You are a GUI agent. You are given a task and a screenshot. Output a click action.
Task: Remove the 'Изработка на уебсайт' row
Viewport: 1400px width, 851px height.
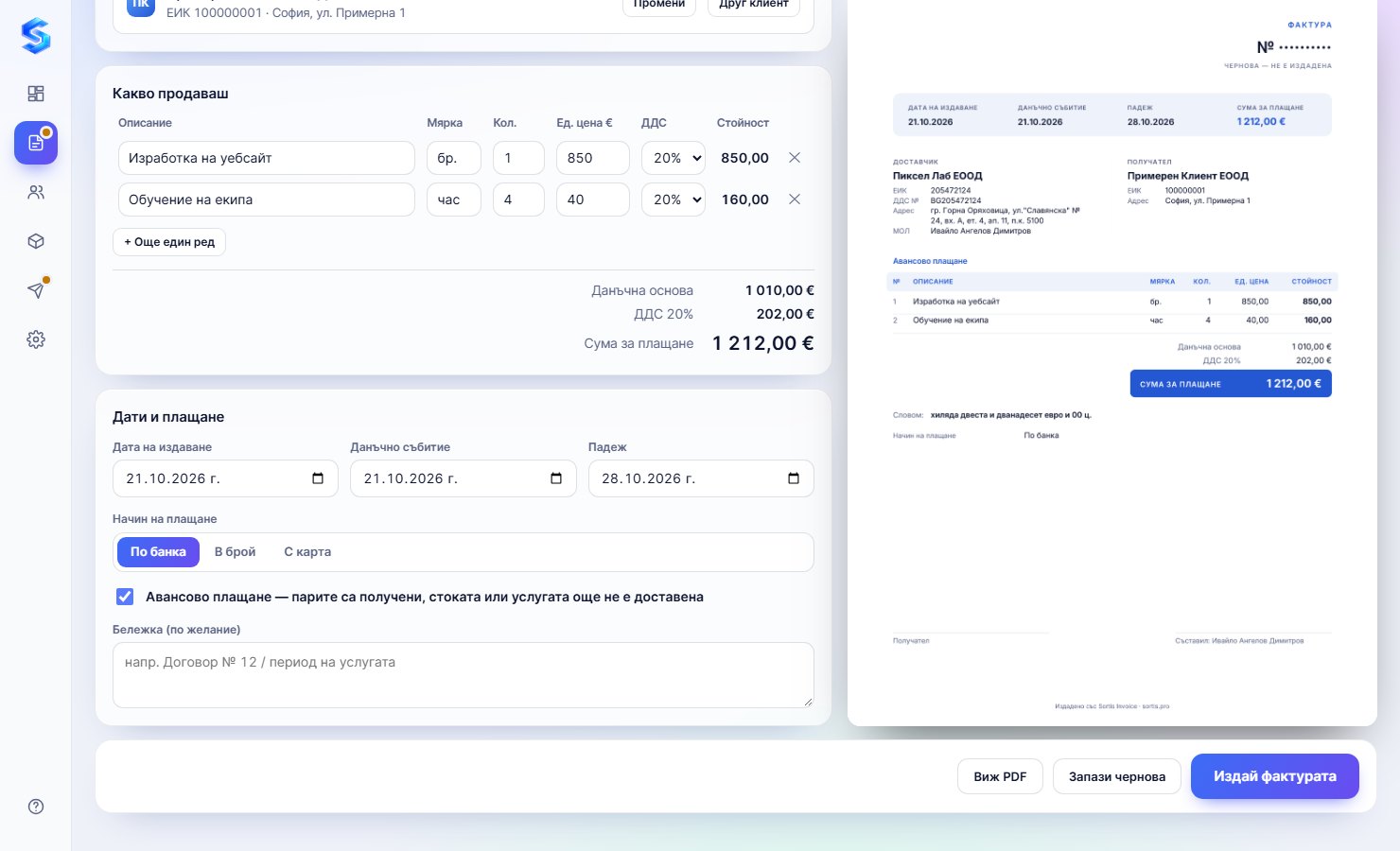[795, 158]
